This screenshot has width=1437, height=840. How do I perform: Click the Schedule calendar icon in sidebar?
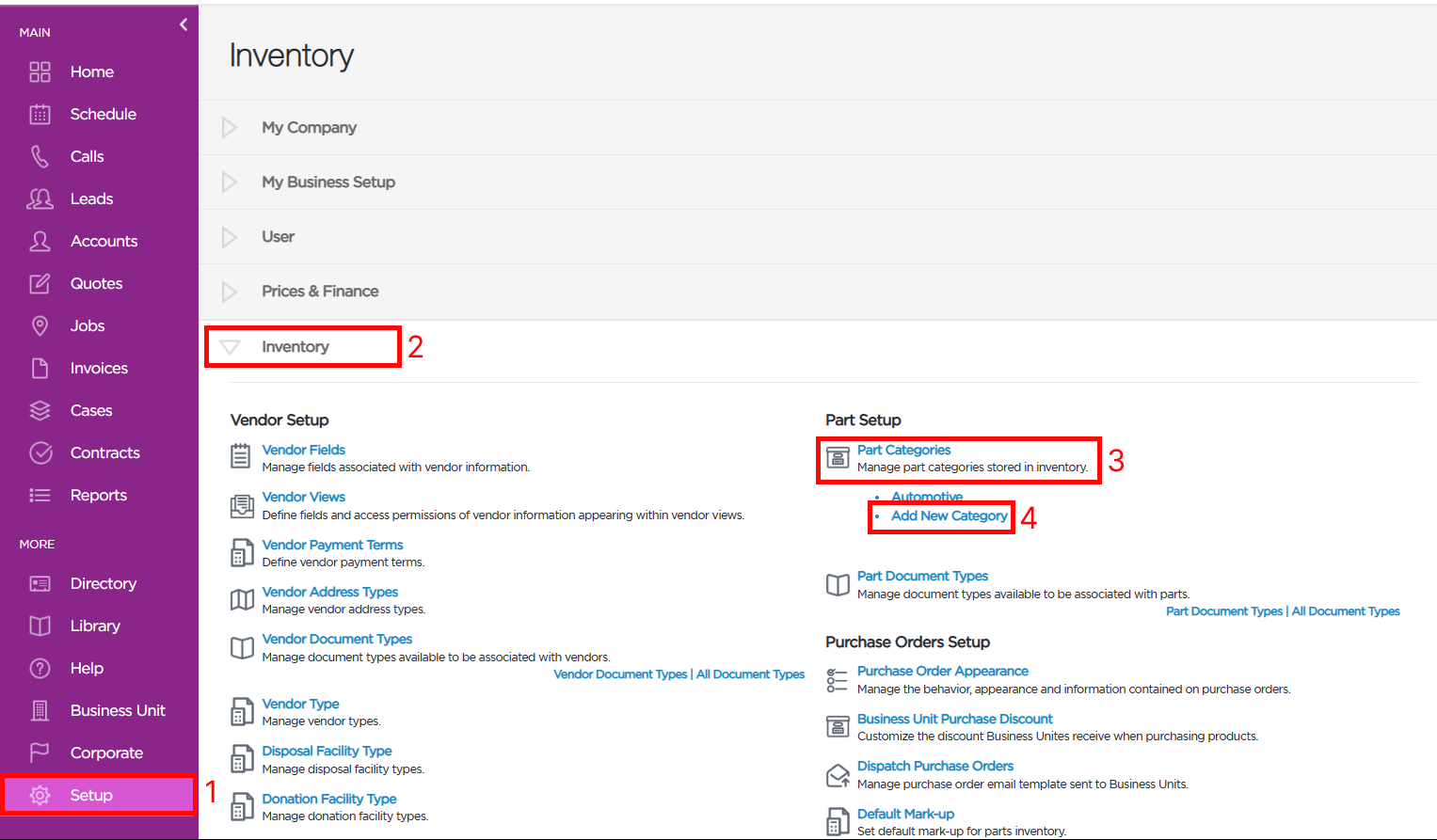[40, 115]
